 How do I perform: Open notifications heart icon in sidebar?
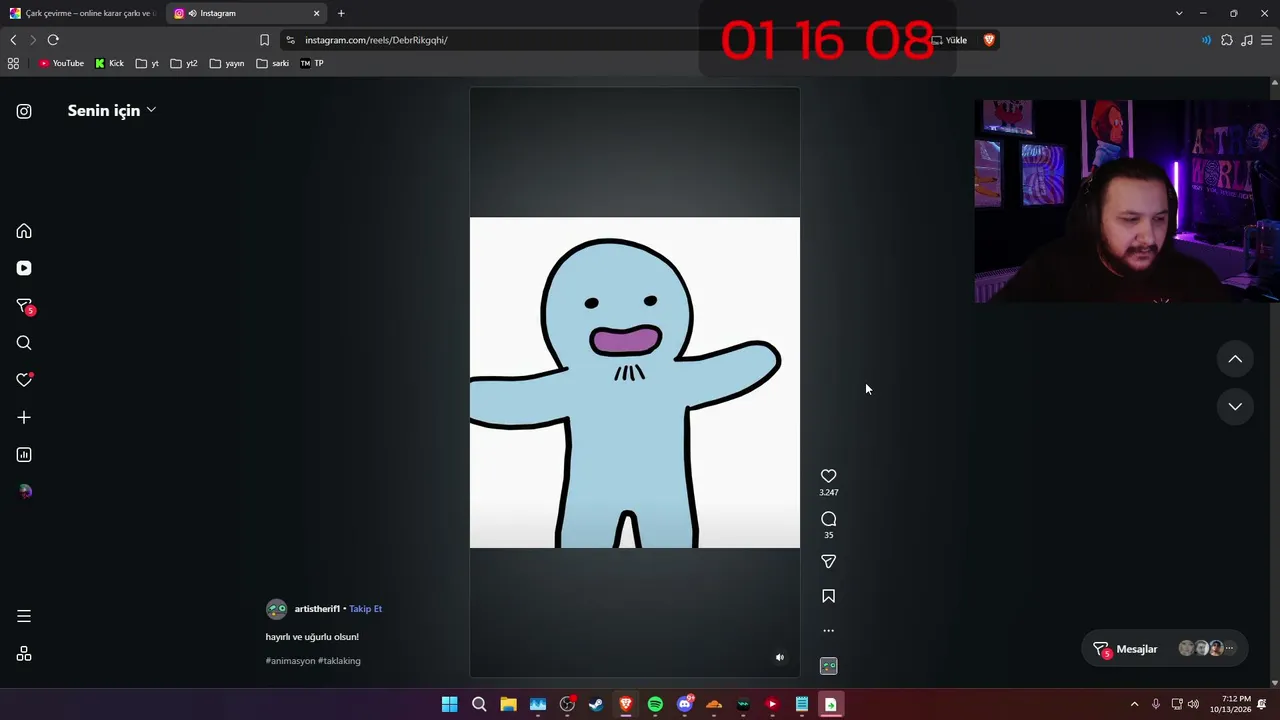pyautogui.click(x=24, y=380)
